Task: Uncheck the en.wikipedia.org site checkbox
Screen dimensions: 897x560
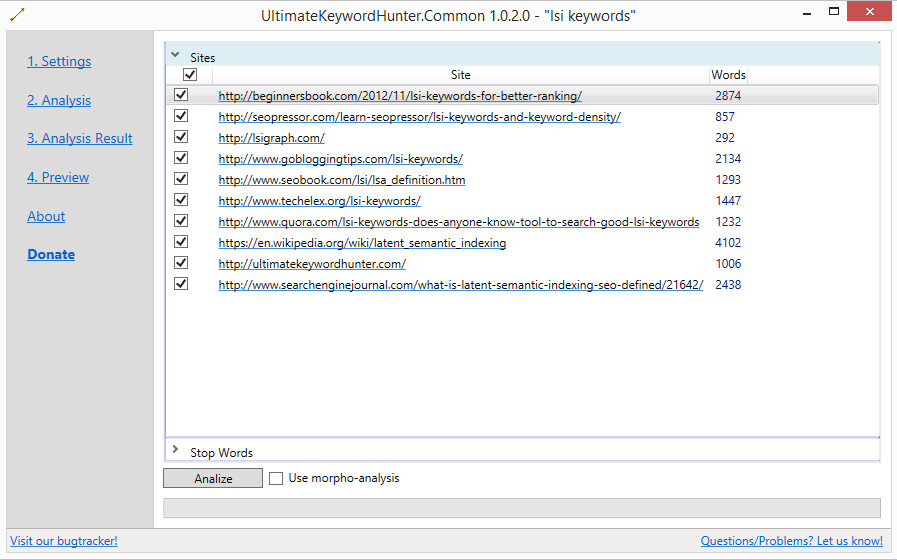Action: 181,241
